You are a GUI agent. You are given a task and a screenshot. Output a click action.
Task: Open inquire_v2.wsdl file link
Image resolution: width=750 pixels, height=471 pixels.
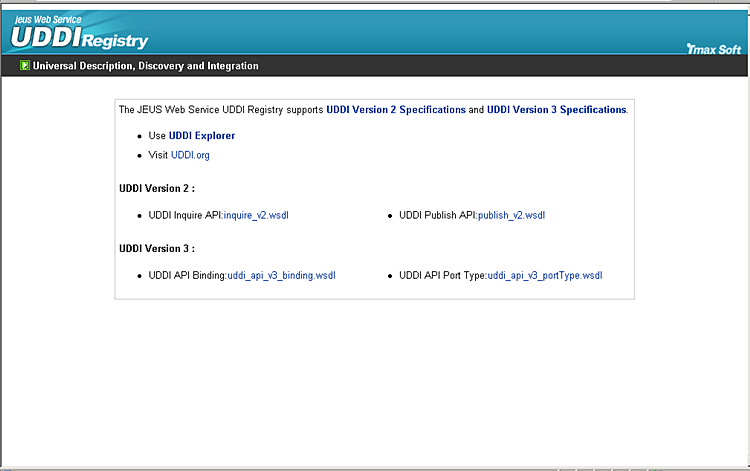coord(256,215)
